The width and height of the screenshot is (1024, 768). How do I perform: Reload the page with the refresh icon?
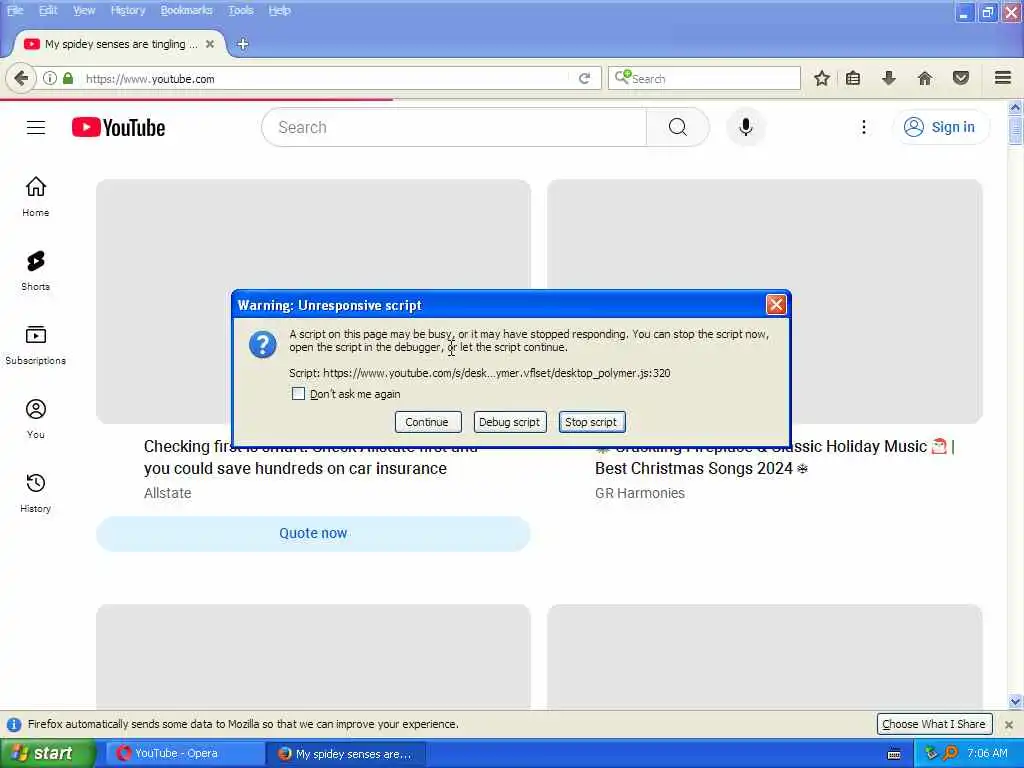[x=584, y=78]
